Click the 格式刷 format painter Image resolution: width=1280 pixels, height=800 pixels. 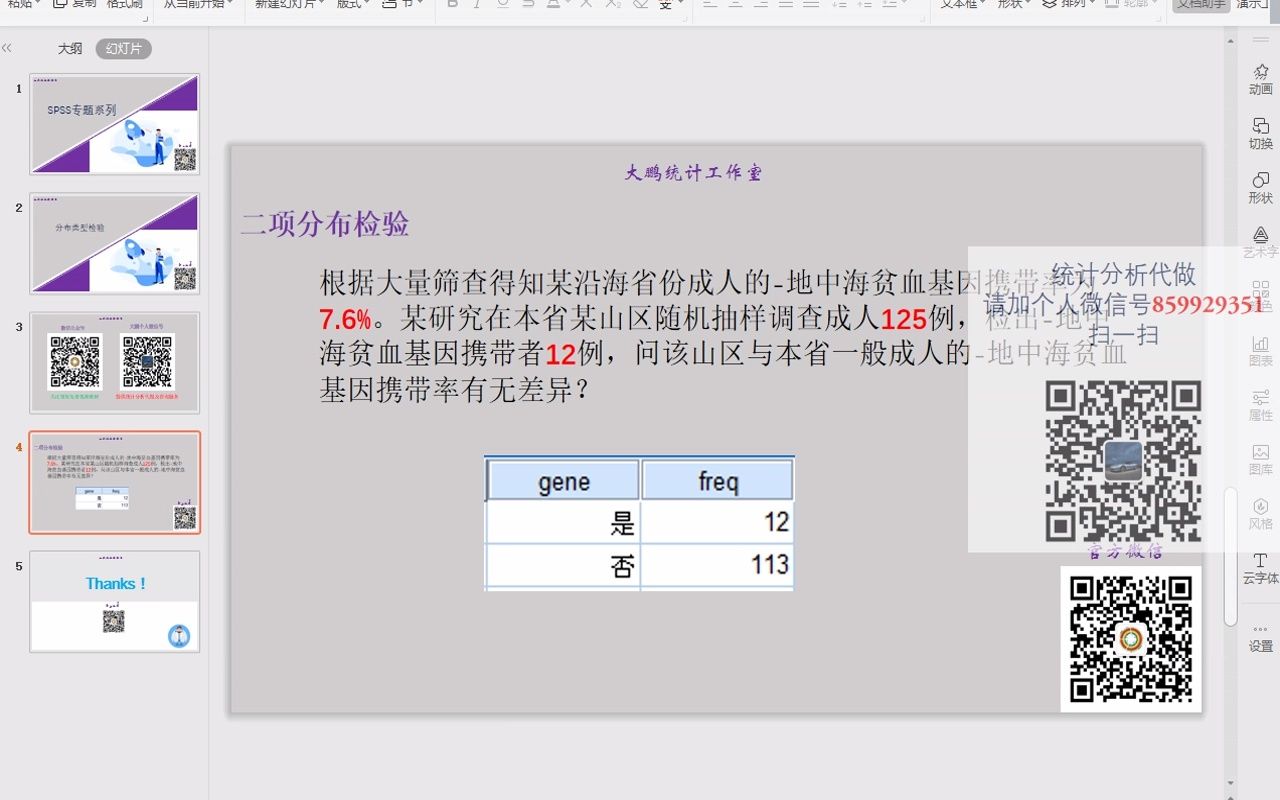124,4
